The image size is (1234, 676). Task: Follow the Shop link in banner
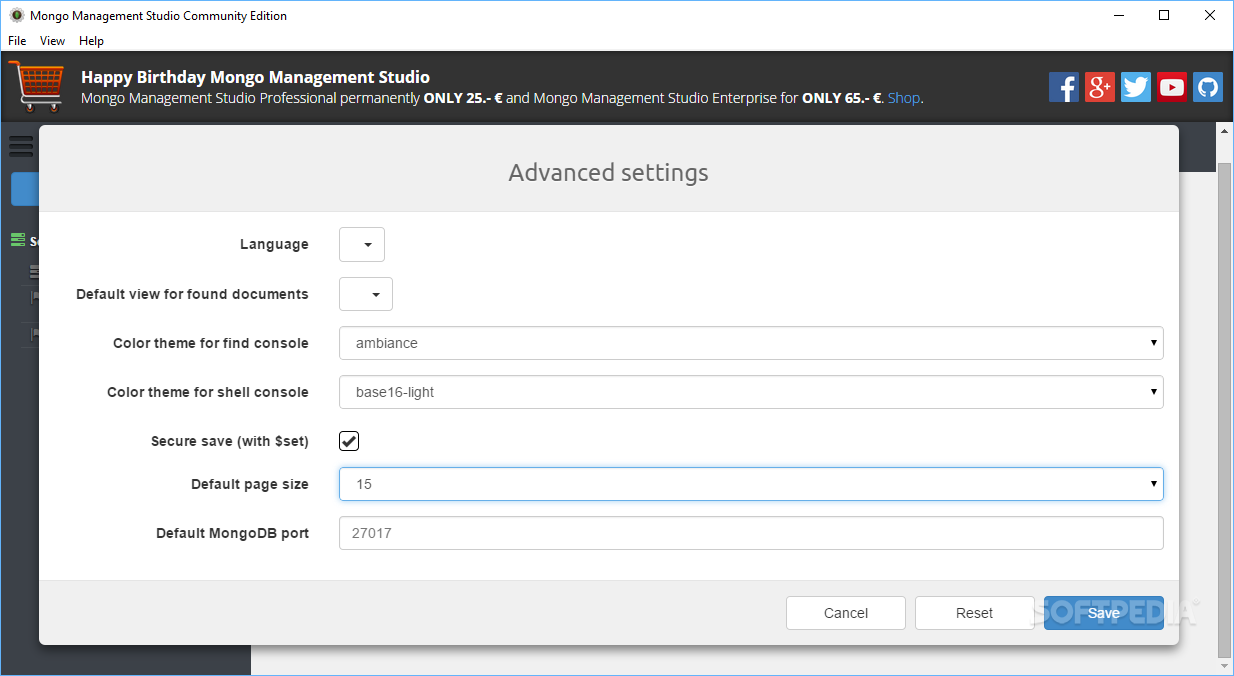click(904, 98)
